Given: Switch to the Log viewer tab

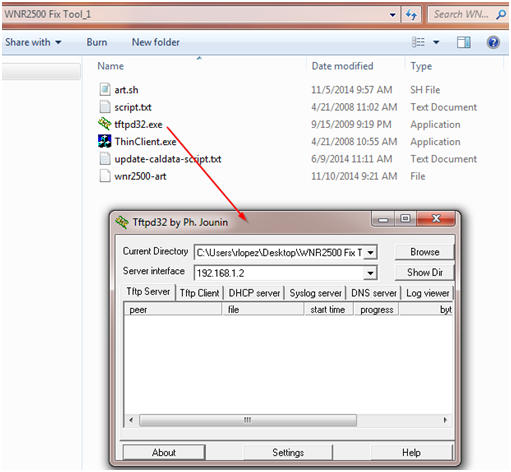Looking at the screenshot, I should point(427,293).
